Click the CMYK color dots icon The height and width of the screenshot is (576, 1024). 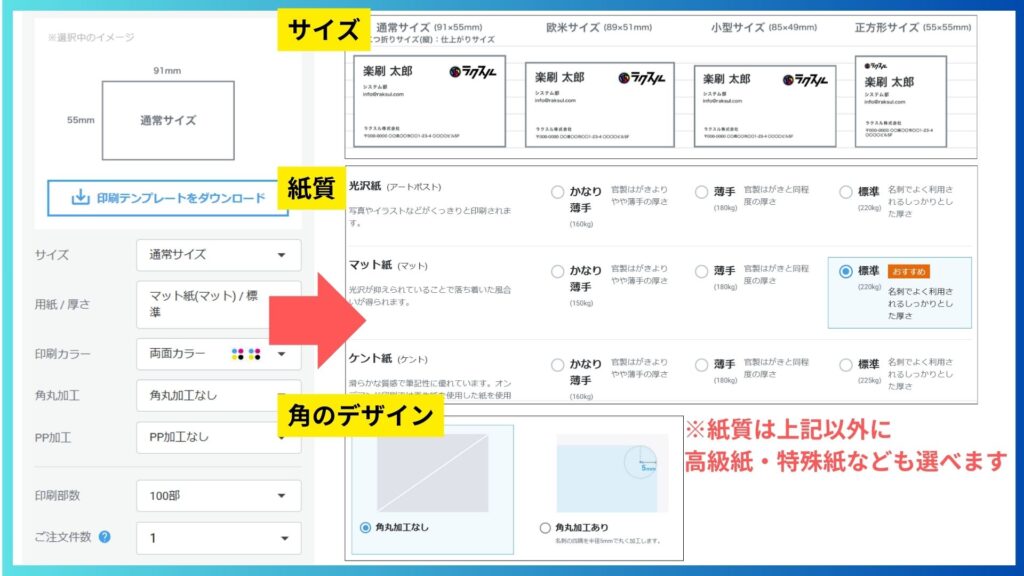coord(246,354)
